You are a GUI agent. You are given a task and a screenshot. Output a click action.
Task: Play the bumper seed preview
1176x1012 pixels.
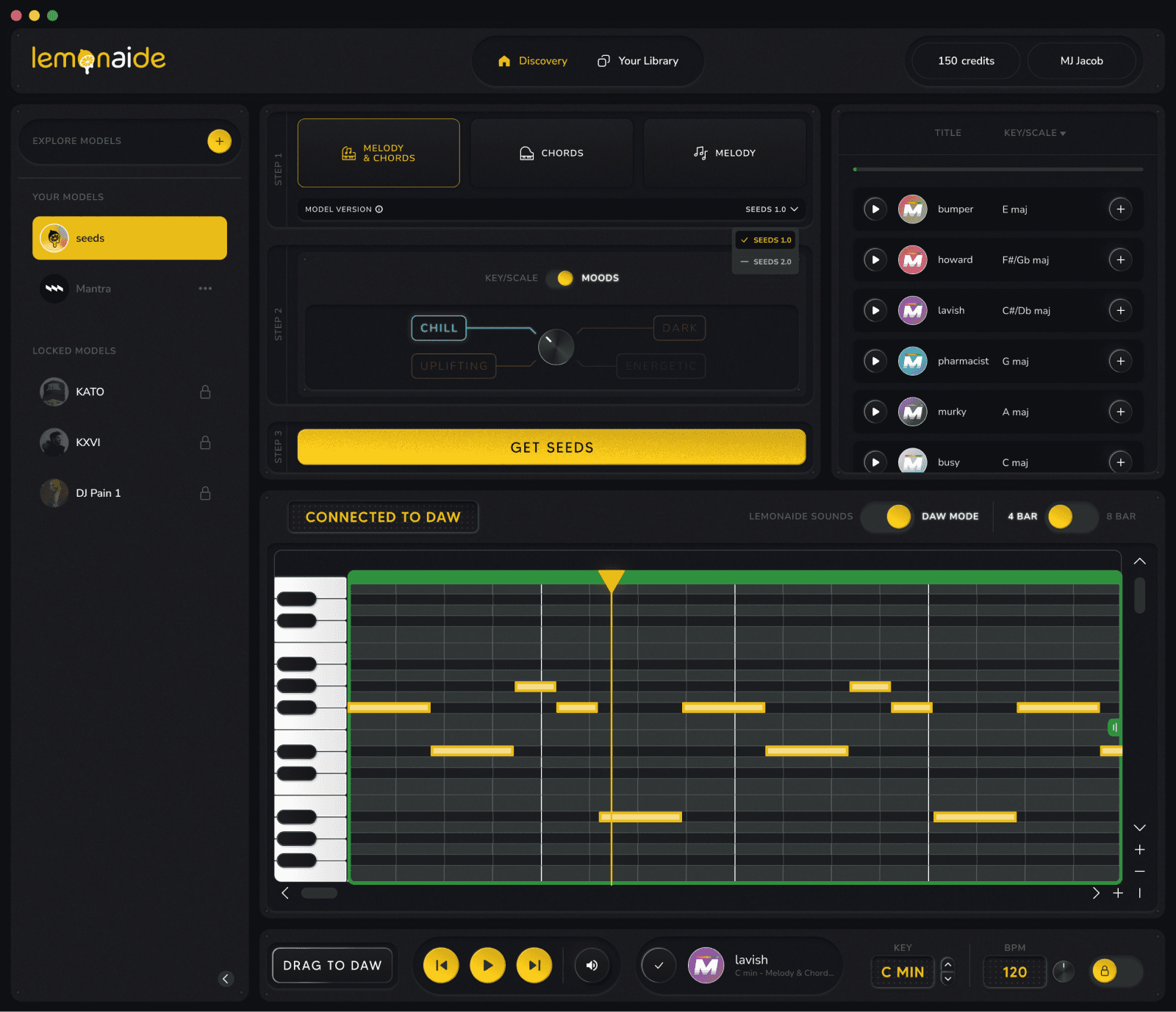[875, 209]
